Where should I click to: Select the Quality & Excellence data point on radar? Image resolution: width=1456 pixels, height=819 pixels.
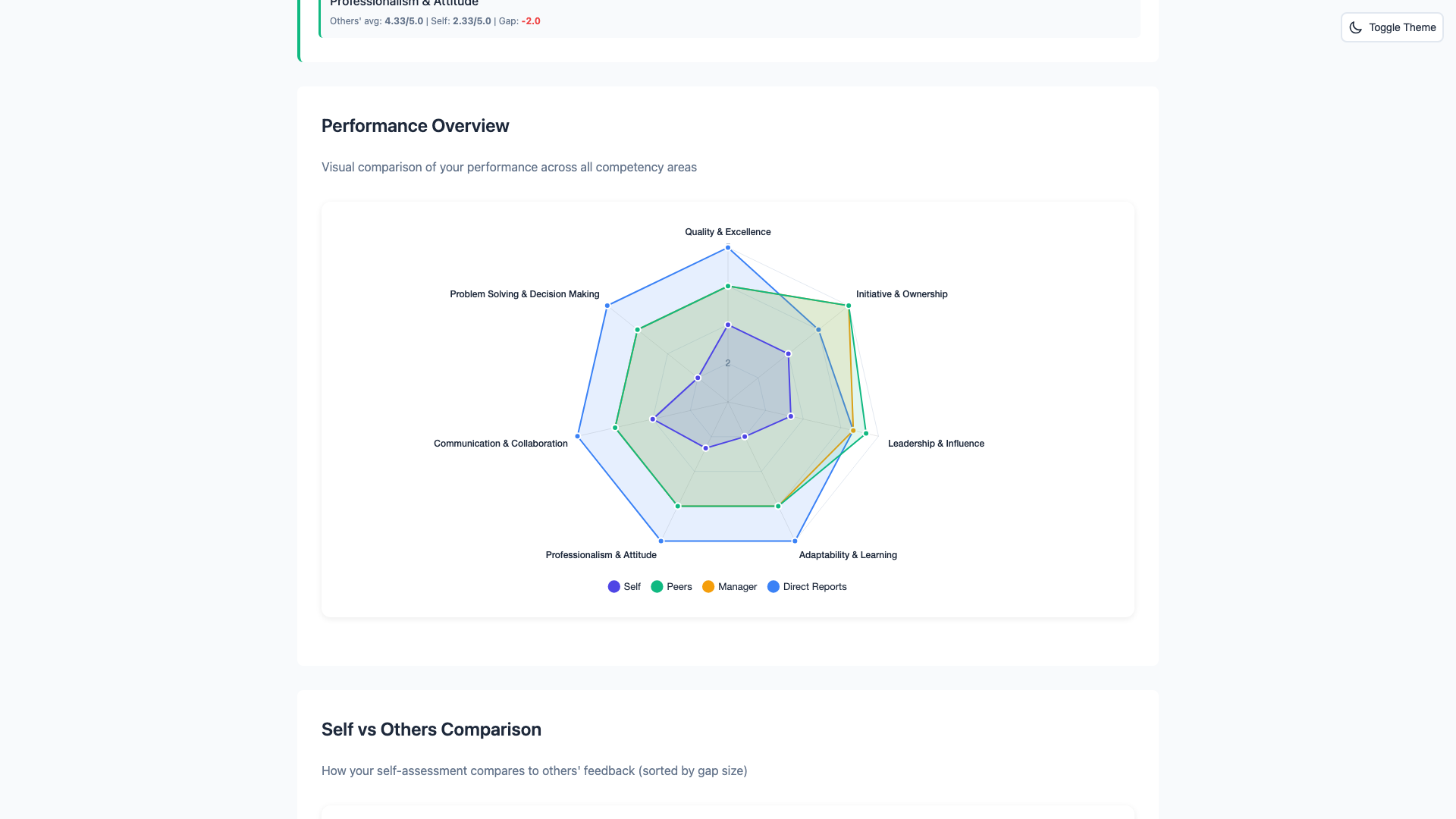727,246
